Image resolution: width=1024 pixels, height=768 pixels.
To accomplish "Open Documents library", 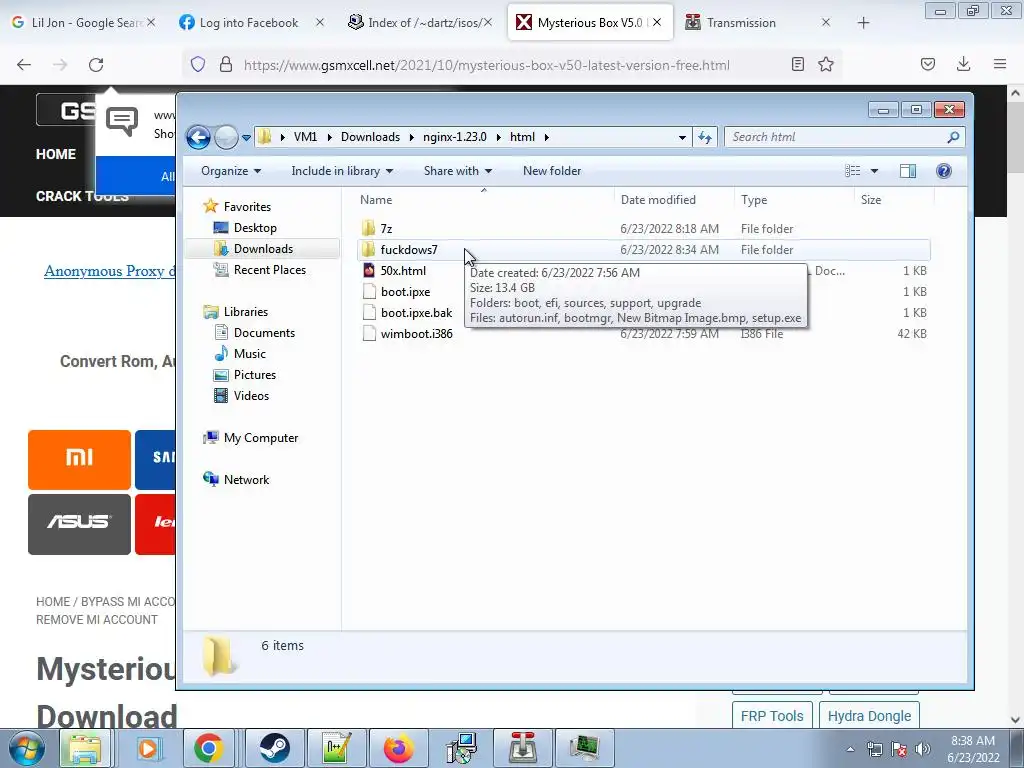I will pos(264,332).
